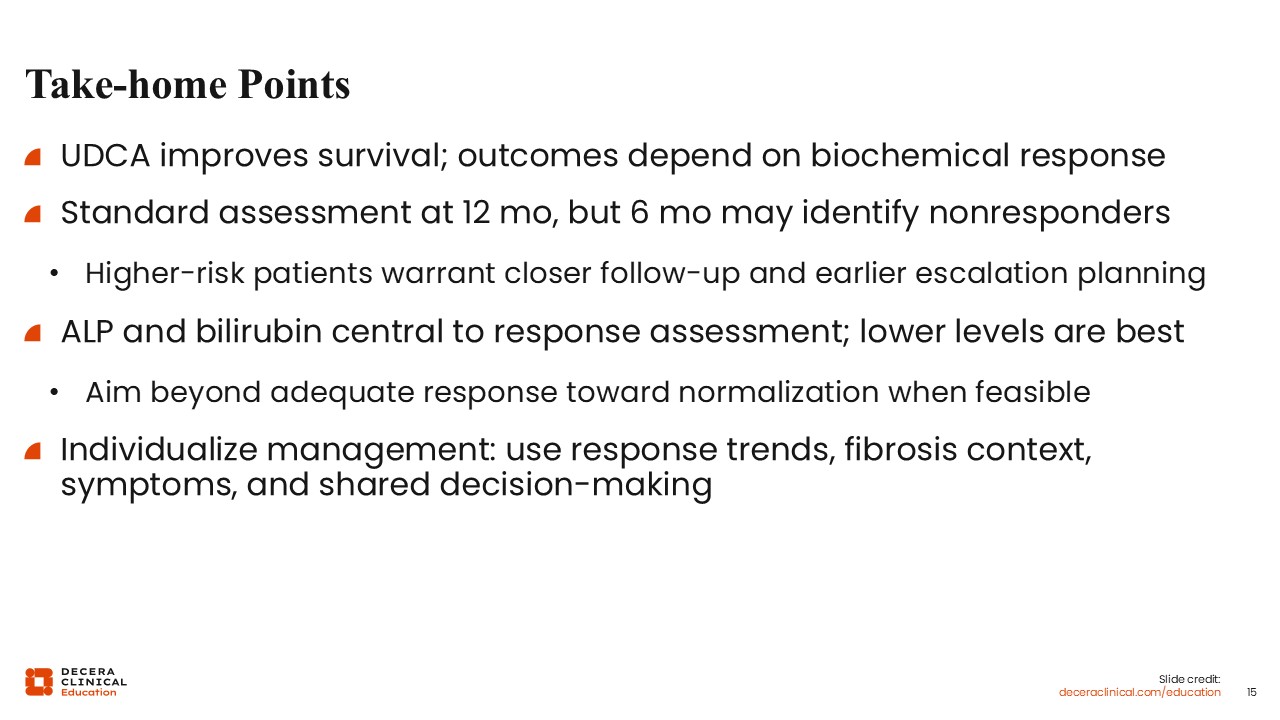Click the DECERA CLINICAL logo text
The image size is (1280, 720).
click(94, 676)
